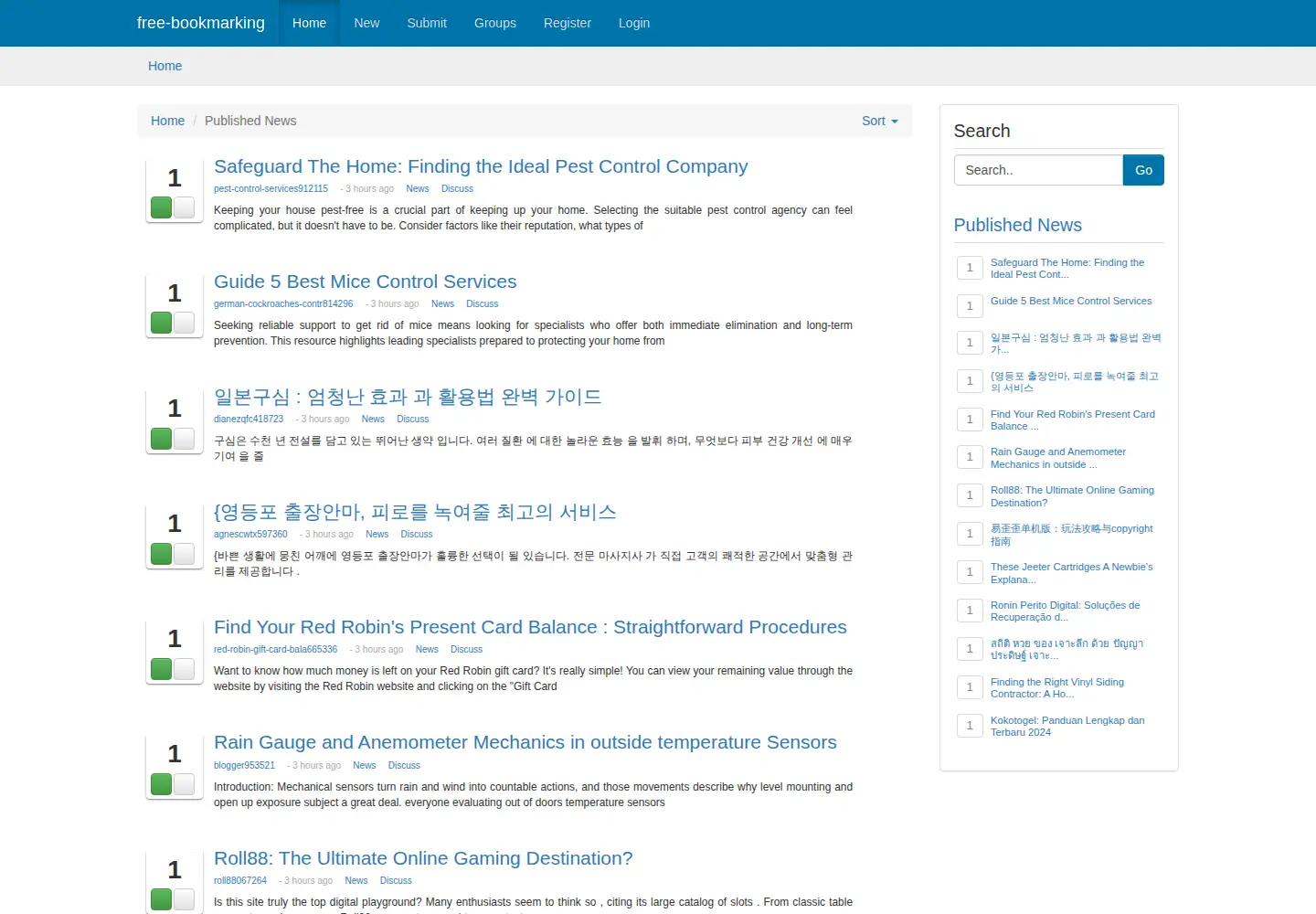Open the Login page

pos(634,23)
